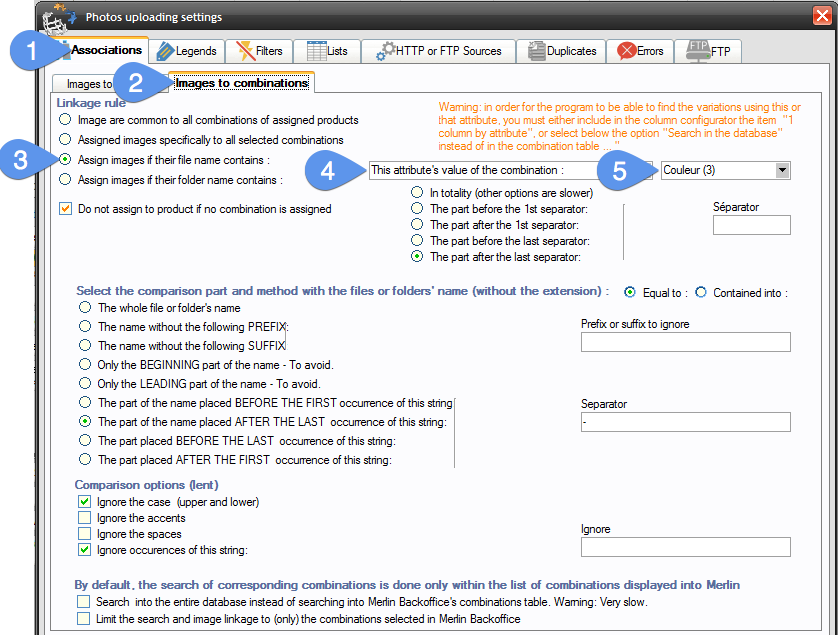The image size is (838, 635).
Task: Click the Séparator input field
Action: click(x=751, y=225)
